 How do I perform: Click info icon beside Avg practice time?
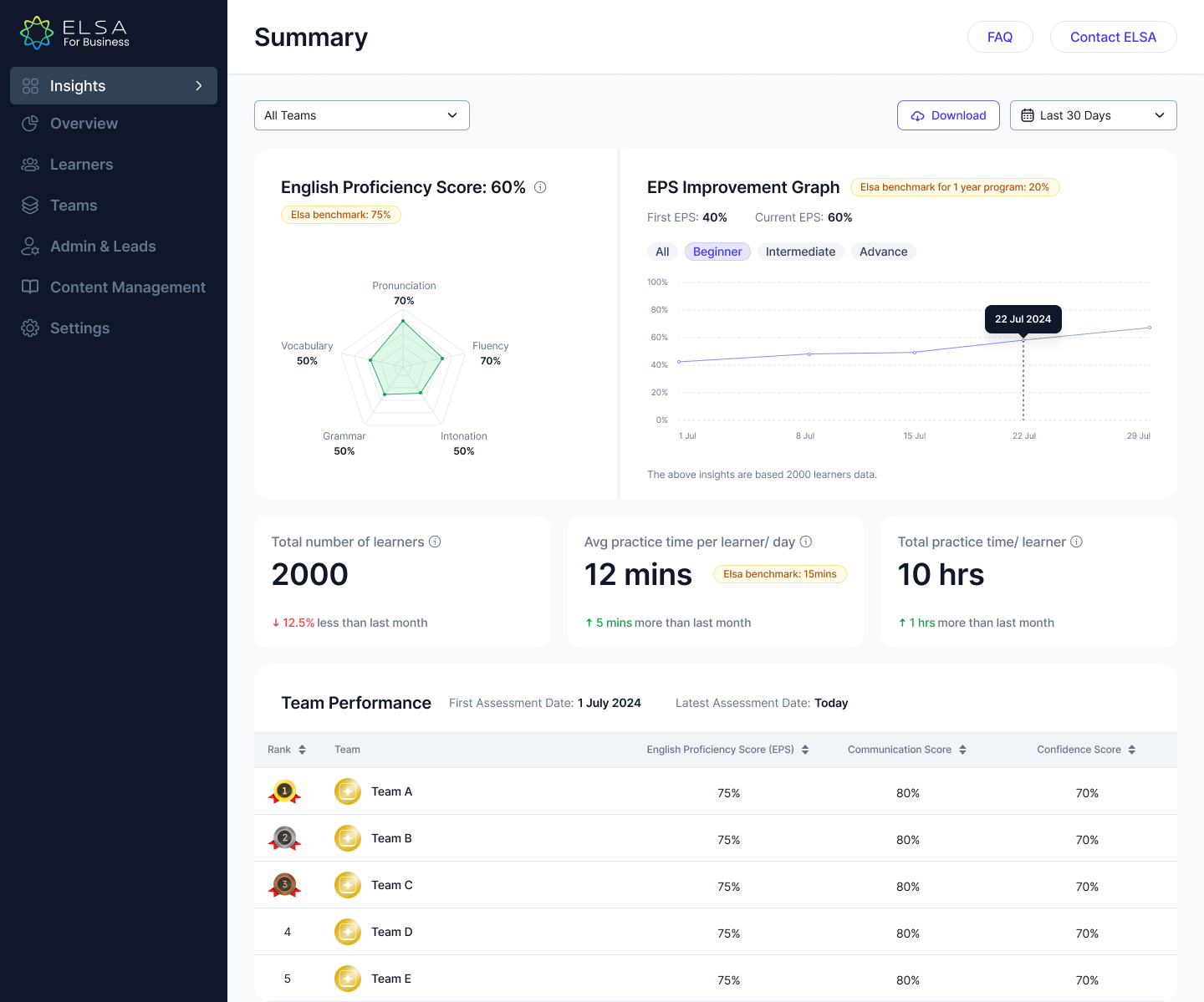tap(806, 542)
